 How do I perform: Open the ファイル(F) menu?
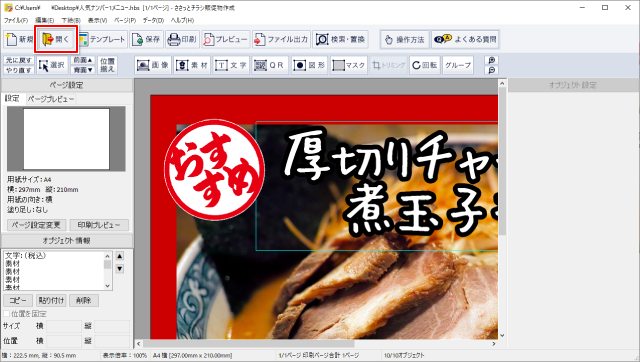pyautogui.click(x=16, y=20)
